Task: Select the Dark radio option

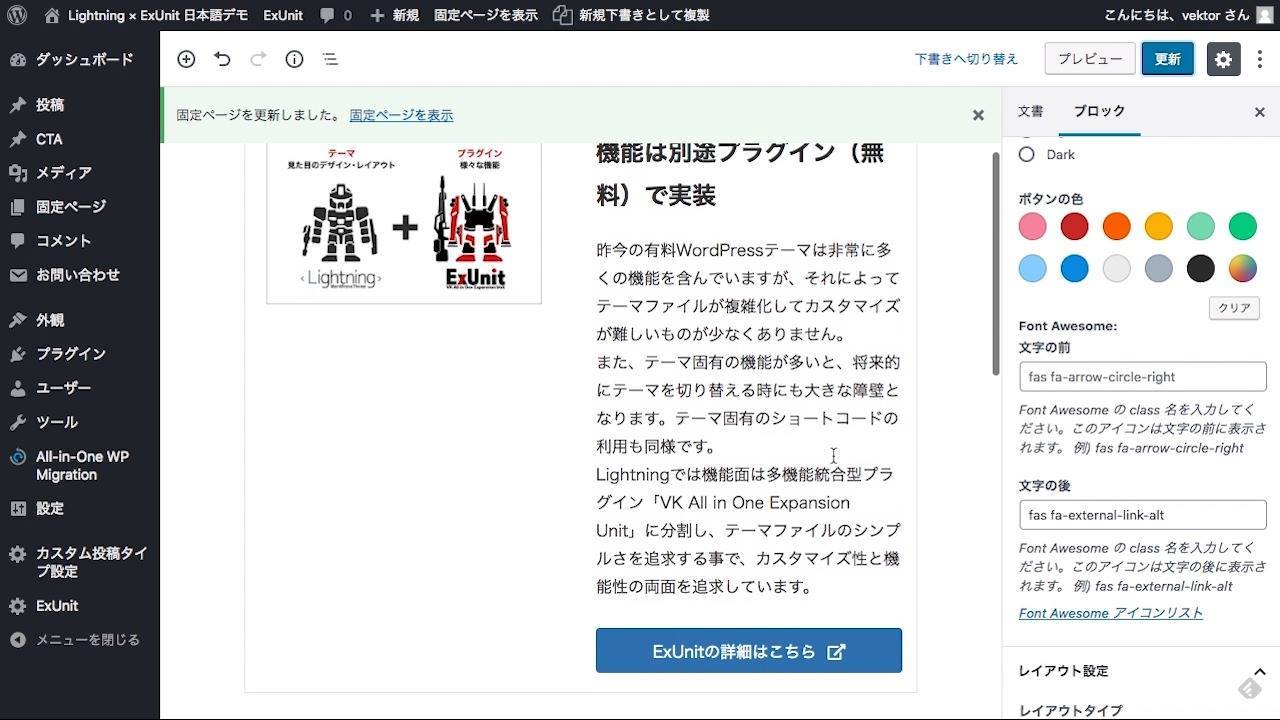Action: coord(1026,155)
